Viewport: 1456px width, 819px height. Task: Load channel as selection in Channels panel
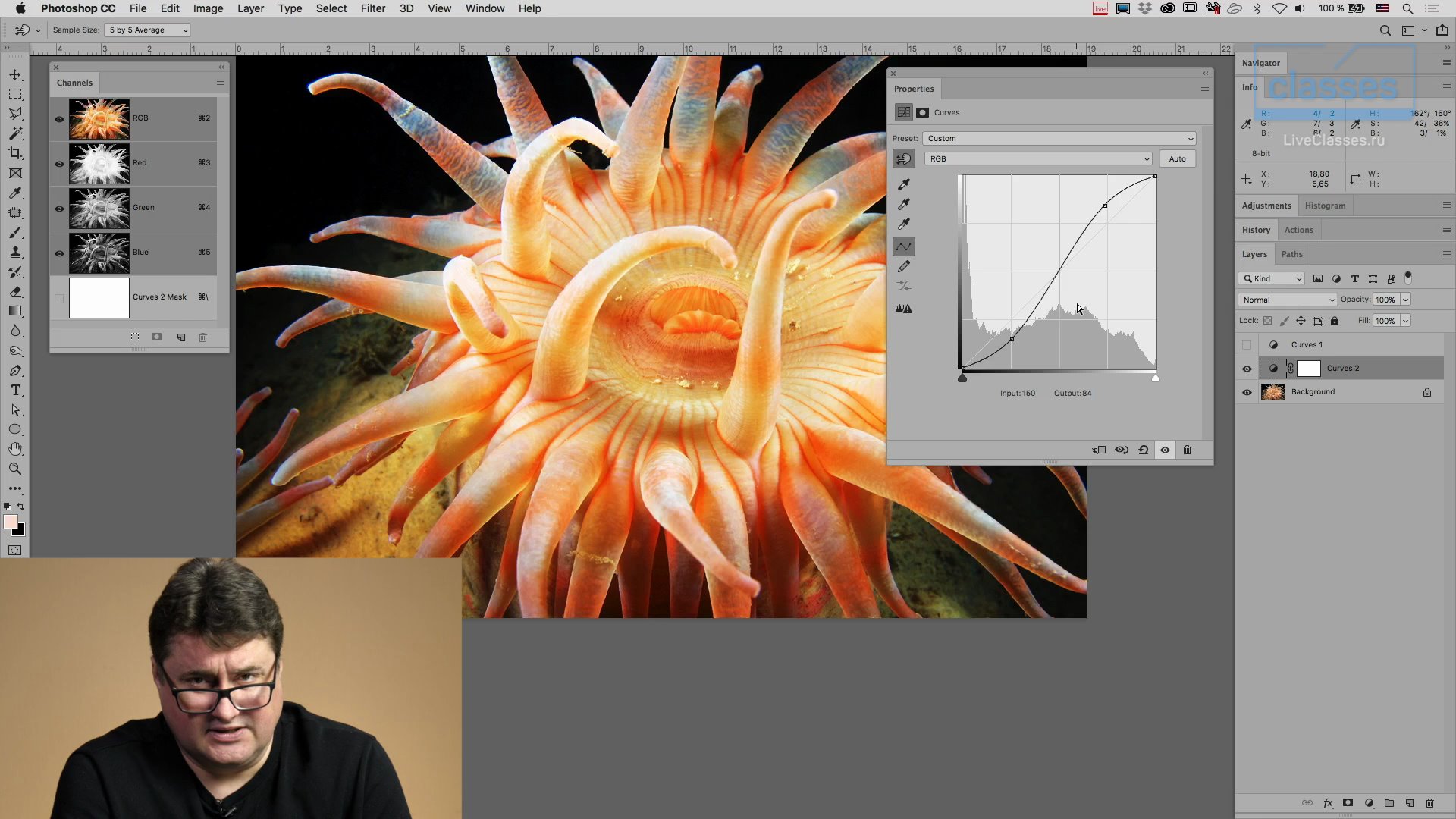pos(134,337)
